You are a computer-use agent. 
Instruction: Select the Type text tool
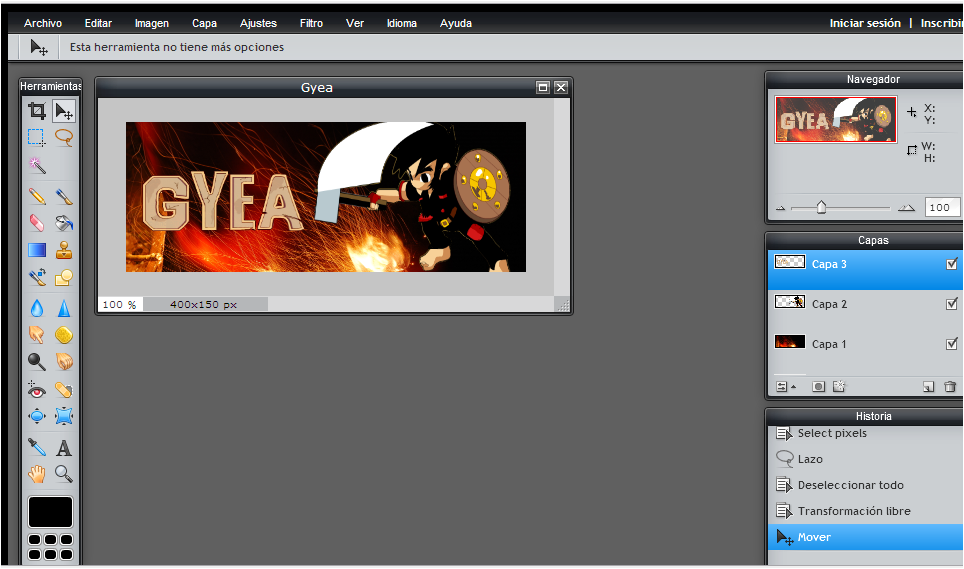click(x=64, y=447)
